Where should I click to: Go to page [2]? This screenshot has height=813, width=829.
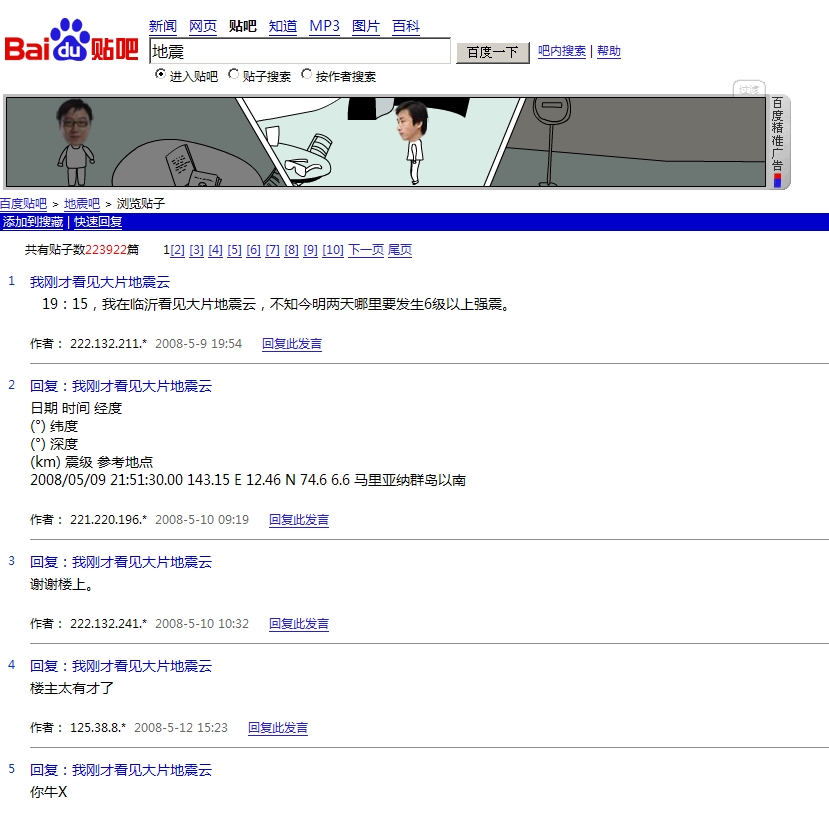pos(177,250)
